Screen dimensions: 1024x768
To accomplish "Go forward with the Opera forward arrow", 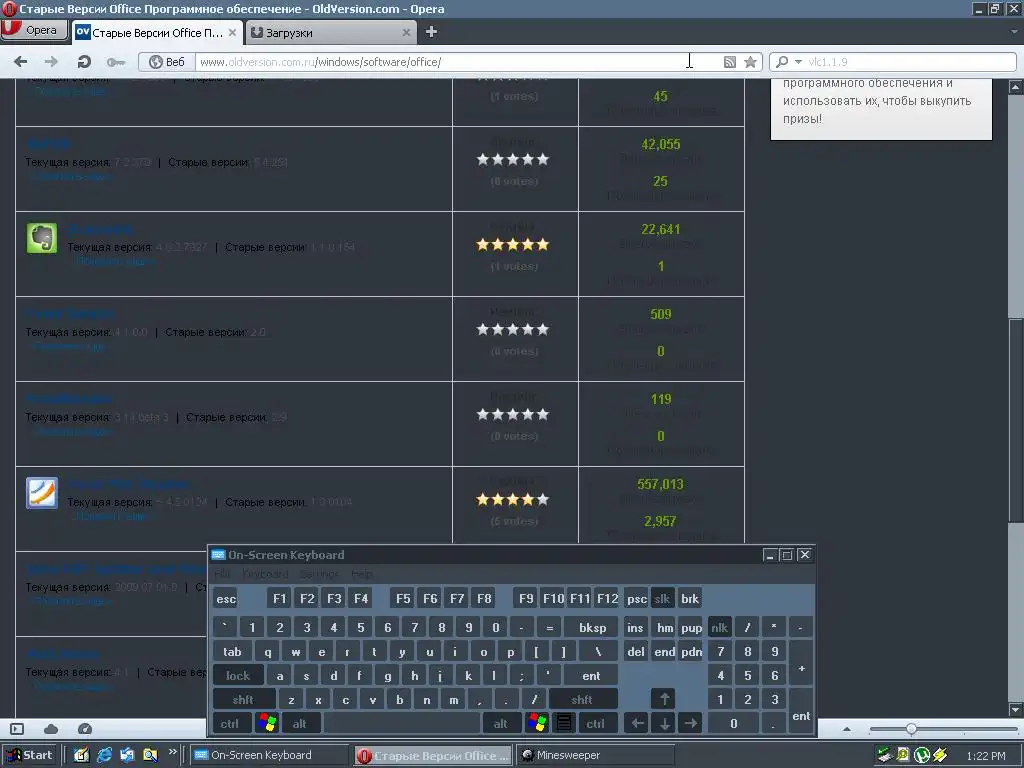I will [51, 62].
